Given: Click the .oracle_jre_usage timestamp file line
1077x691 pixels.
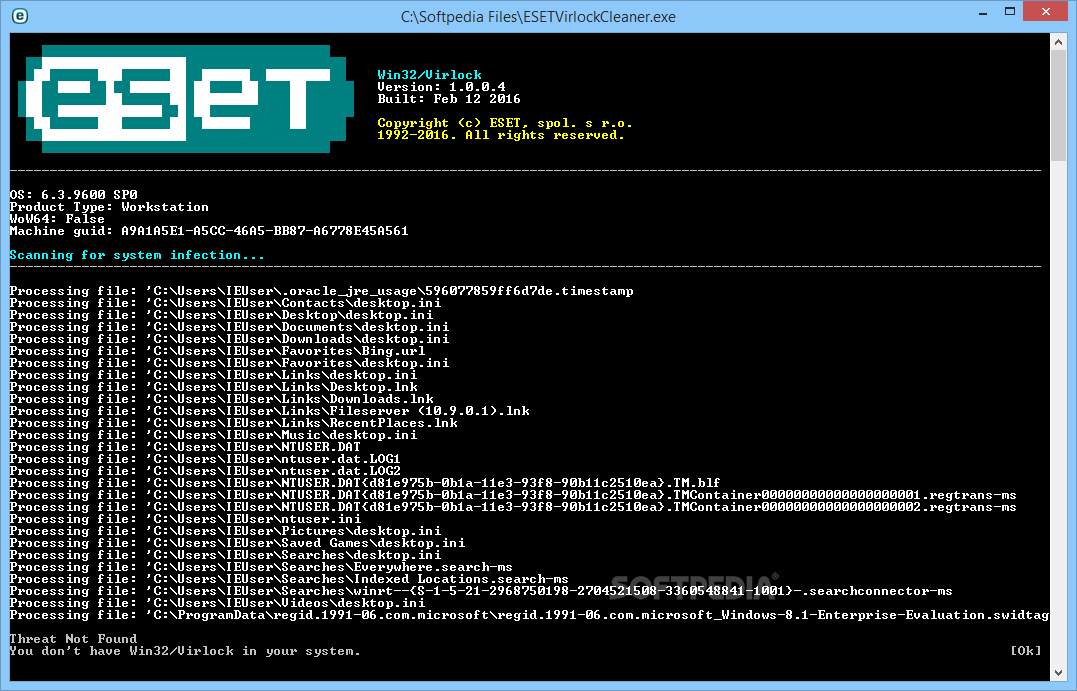Looking at the screenshot, I should tap(321, 291).
